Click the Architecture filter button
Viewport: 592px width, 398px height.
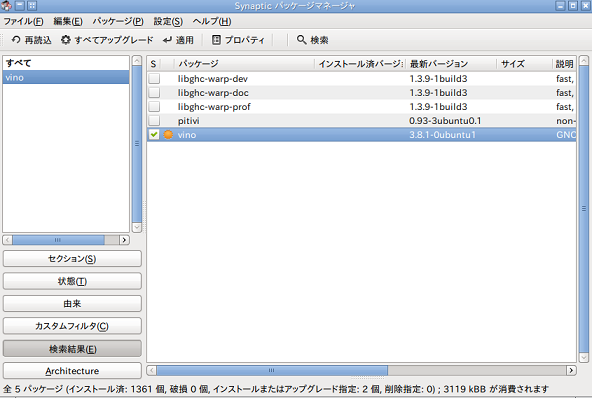pyautogui.click(x=72, y=371)
